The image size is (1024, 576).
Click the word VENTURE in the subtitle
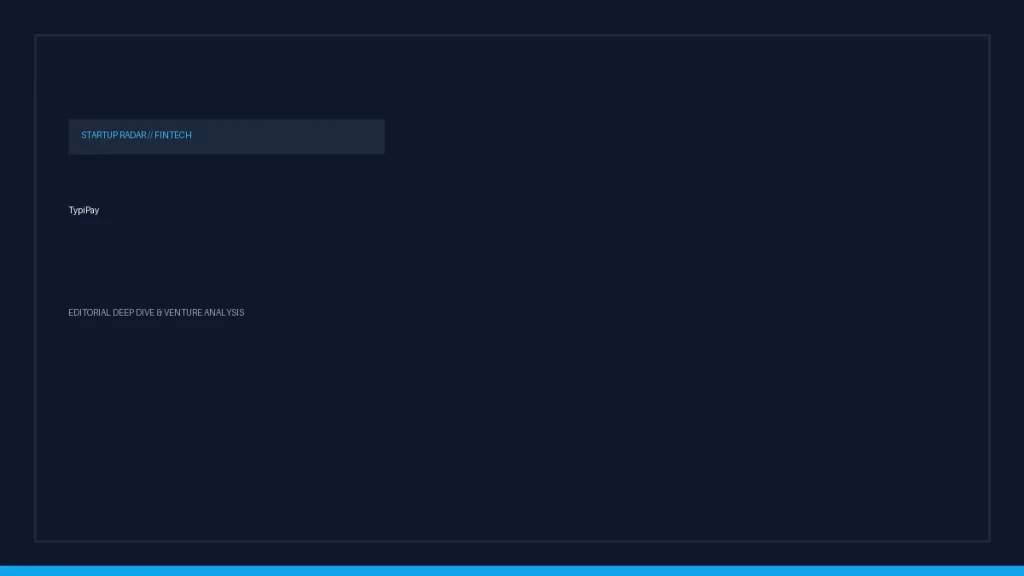click(x=183, y=313)
